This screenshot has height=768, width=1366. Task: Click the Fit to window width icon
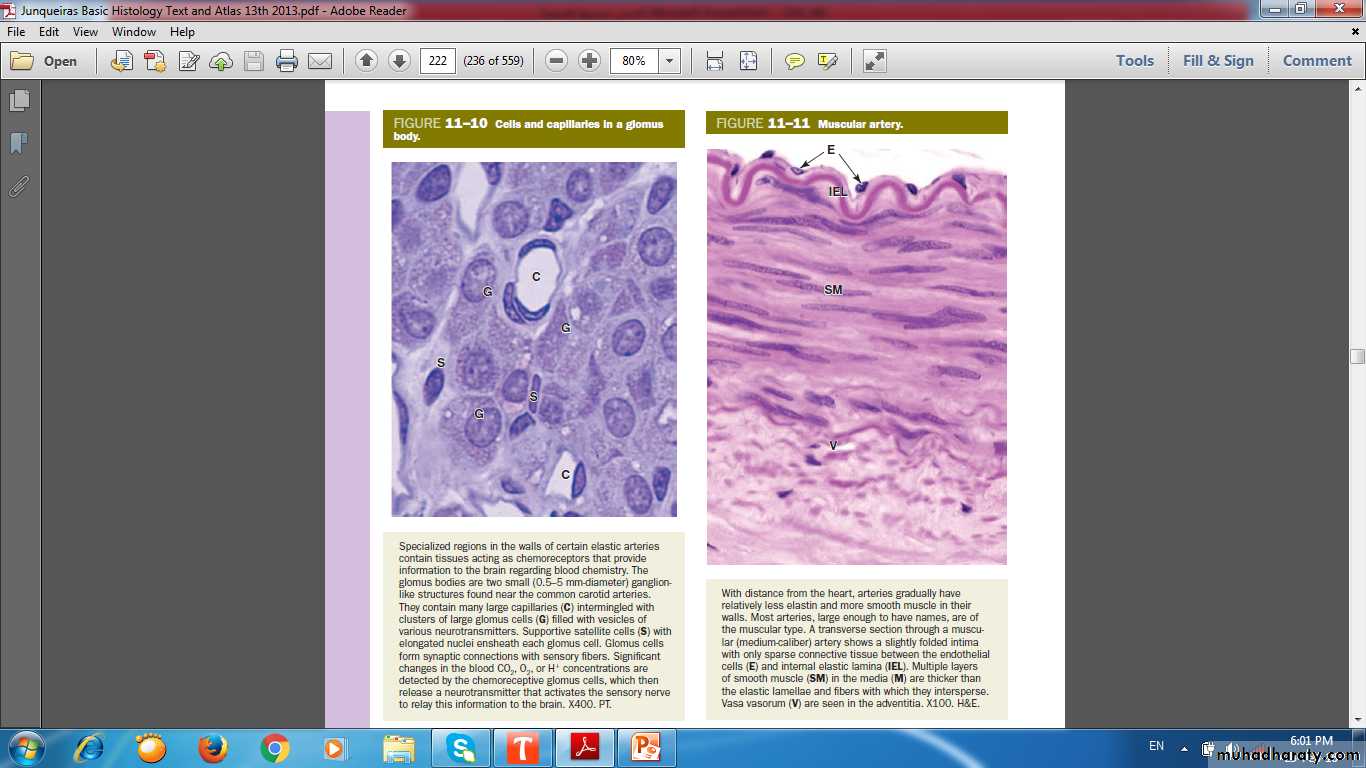715,61
